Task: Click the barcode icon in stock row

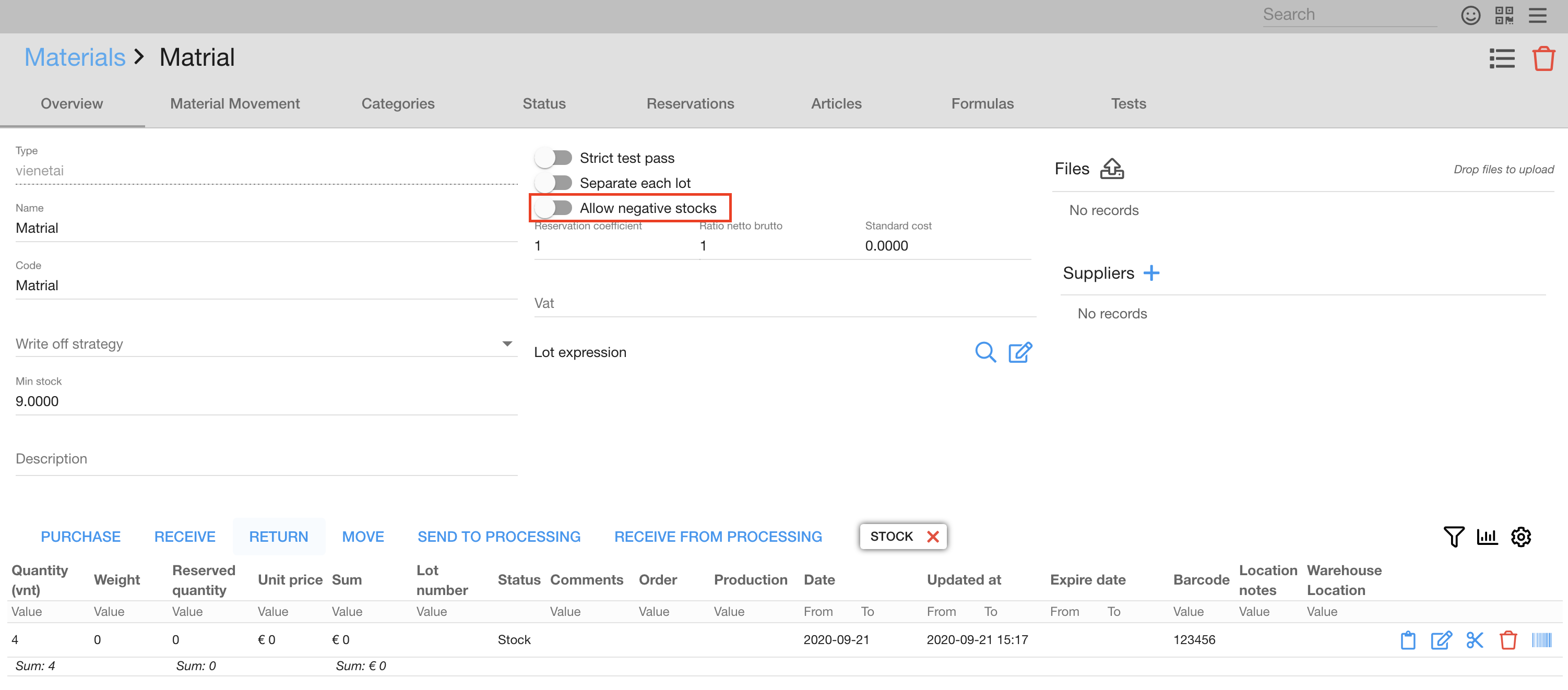Action: [1541, 639]
